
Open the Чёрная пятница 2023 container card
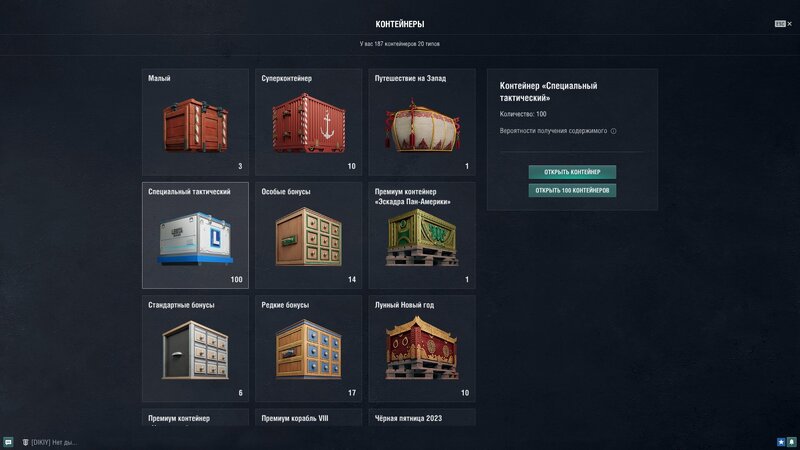[x=422, y=417]
